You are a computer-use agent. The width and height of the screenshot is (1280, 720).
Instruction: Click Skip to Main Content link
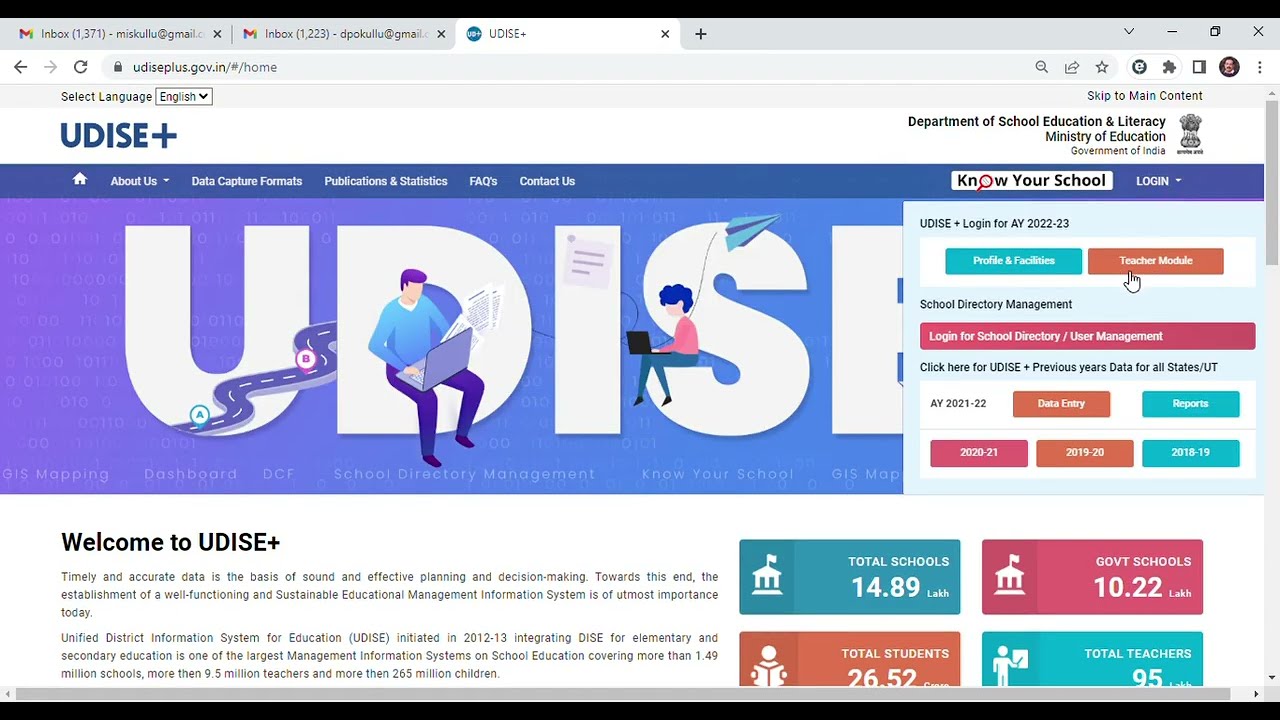click(x=1145, y=96)
